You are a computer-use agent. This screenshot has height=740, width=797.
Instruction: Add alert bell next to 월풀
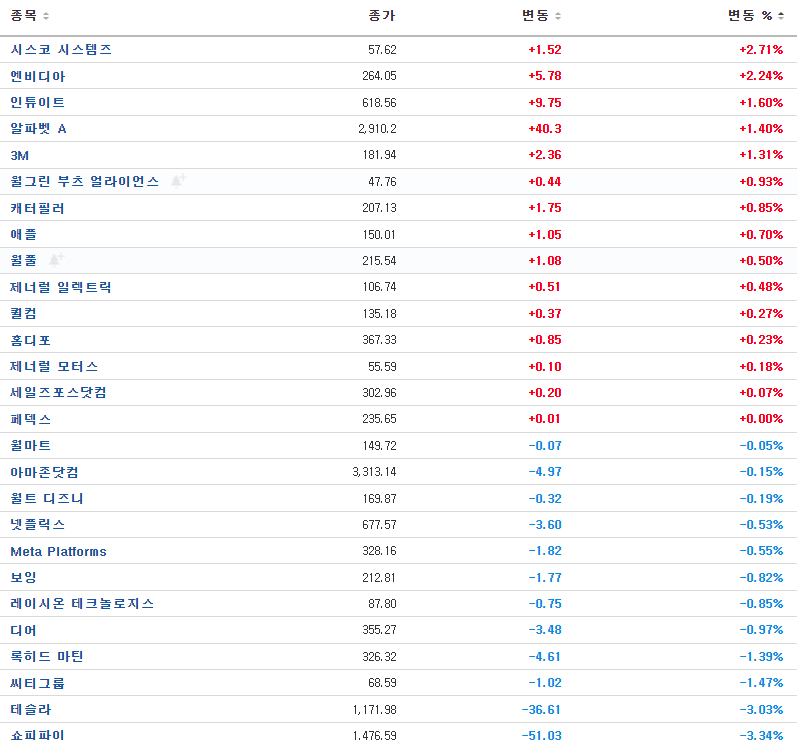point(56,260)
